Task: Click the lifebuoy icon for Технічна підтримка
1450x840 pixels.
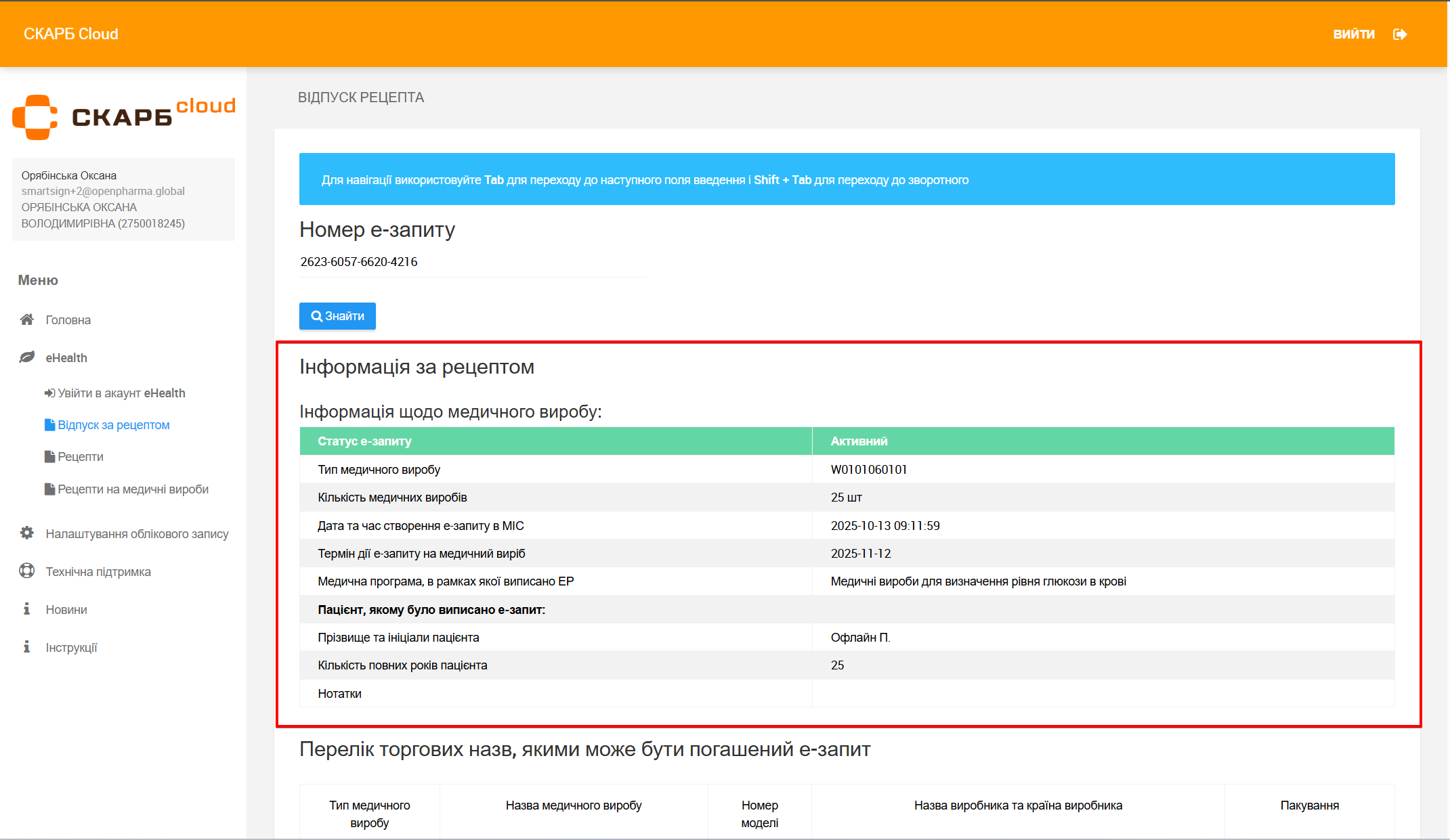Action: click(x=26, y=571)
